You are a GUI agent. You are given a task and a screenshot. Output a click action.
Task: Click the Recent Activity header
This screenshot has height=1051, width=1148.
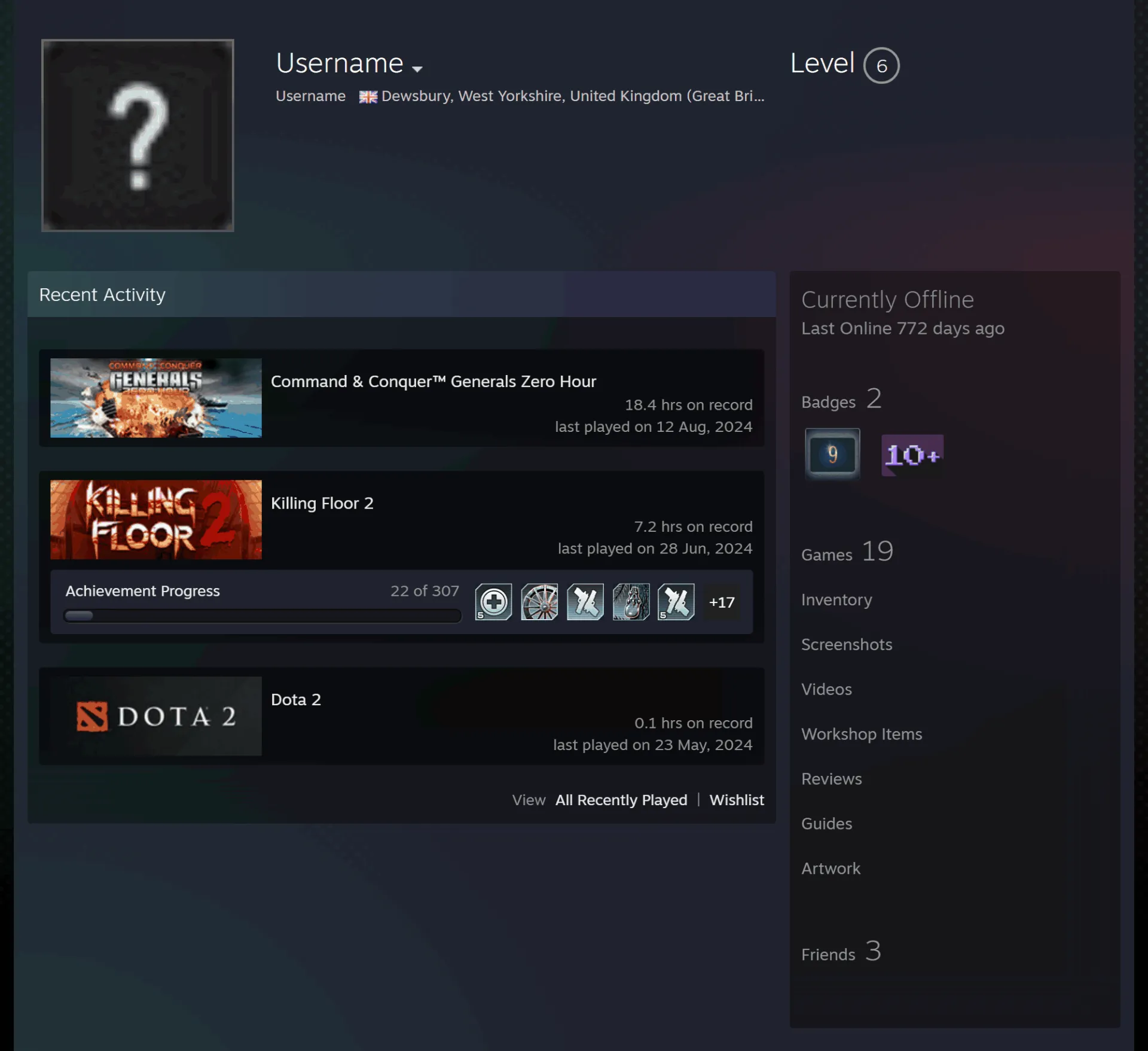(x=102, y=295)
